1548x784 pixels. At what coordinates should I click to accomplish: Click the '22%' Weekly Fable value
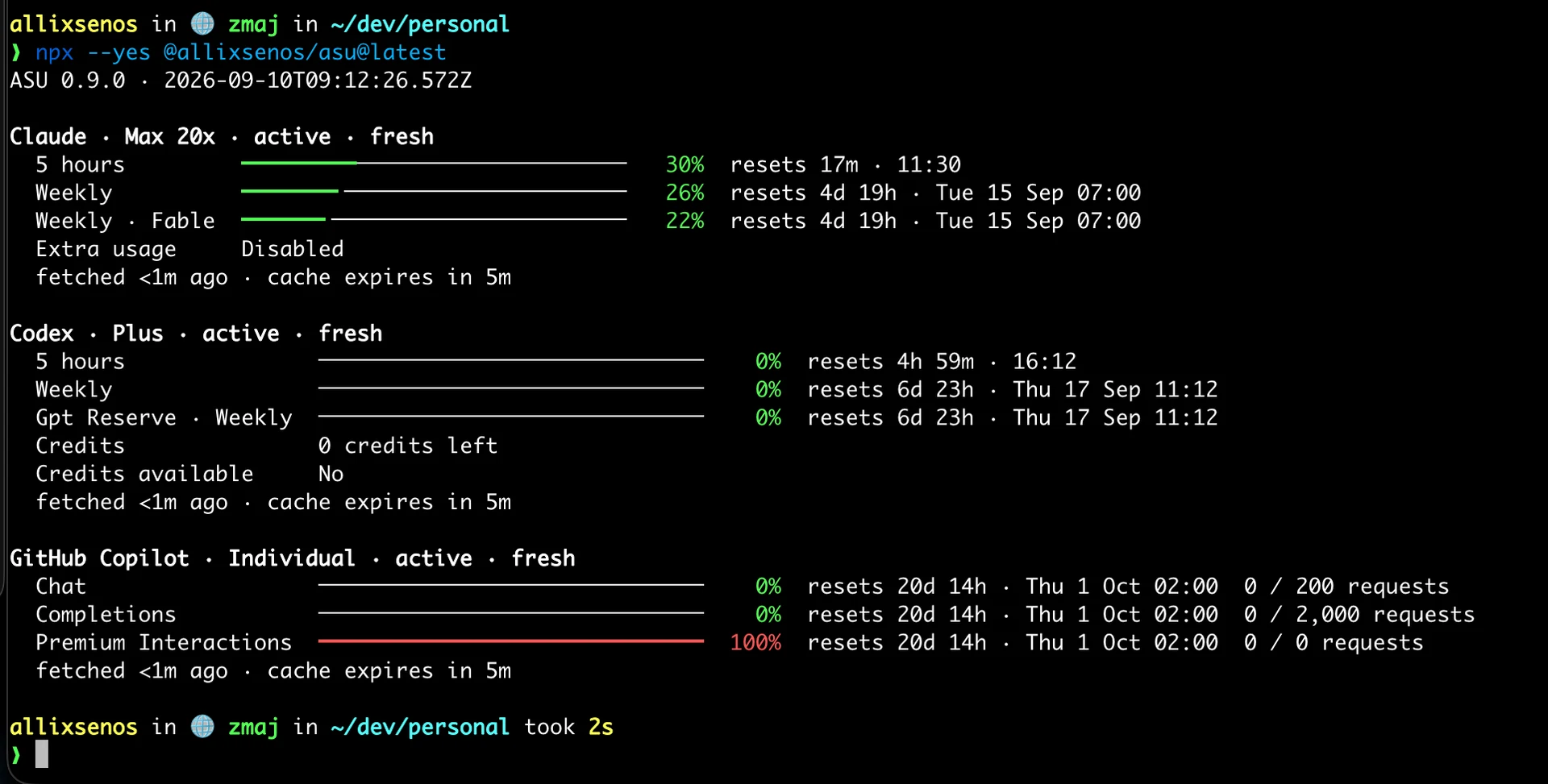pyautogui.click(x=685, y=221)
